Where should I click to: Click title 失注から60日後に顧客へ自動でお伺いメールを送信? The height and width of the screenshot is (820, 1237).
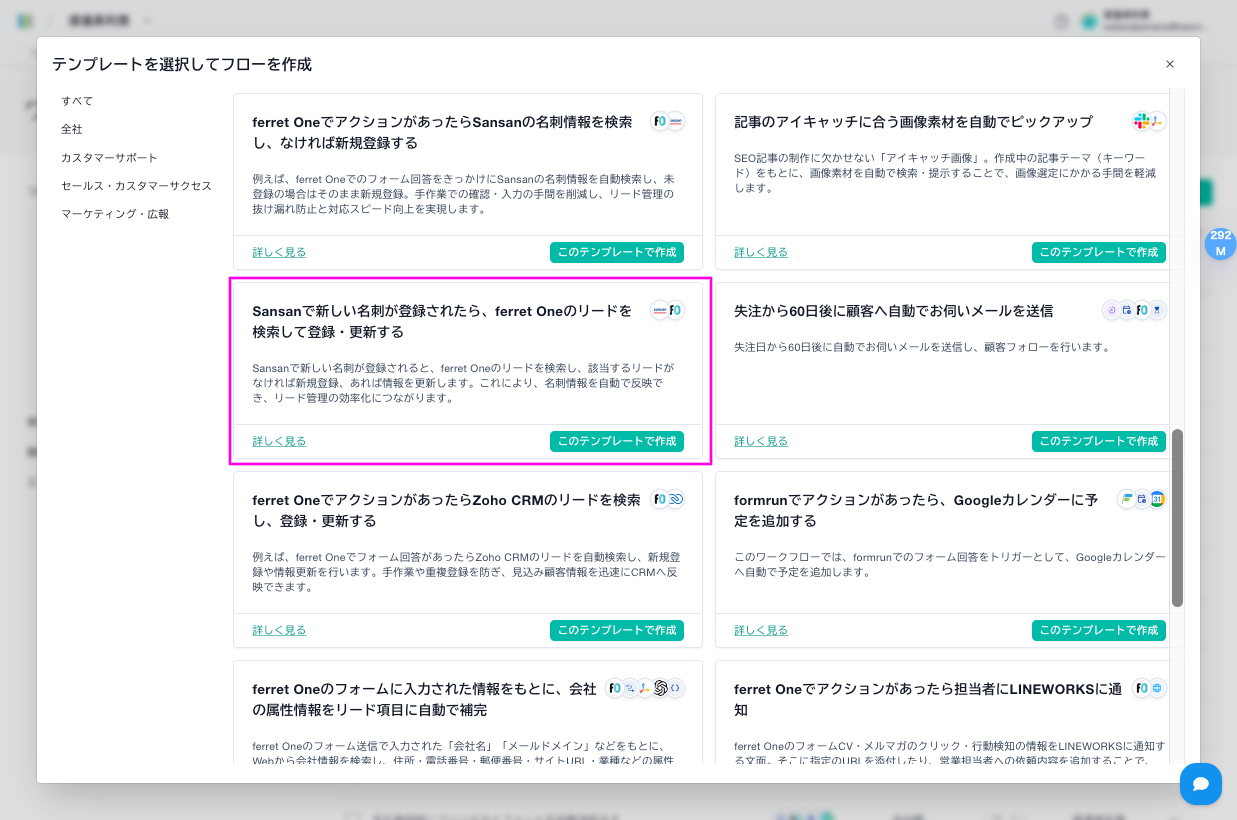893,311
